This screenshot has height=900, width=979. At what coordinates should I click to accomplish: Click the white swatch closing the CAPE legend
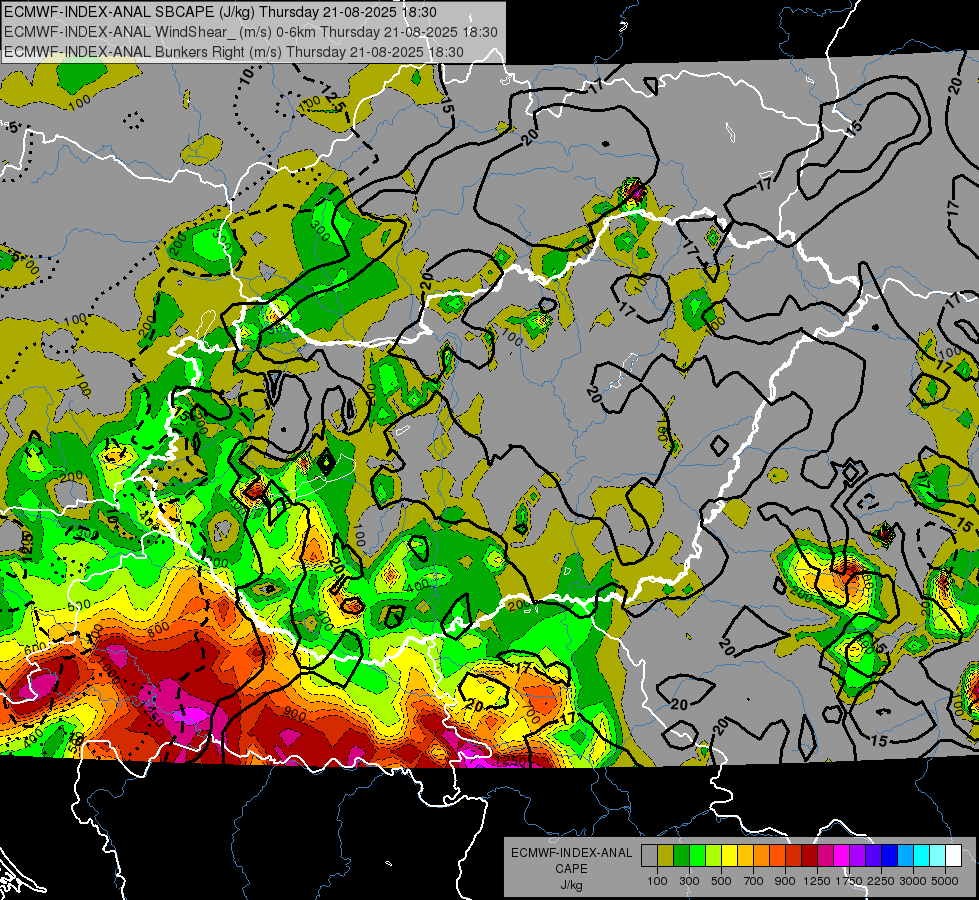(x=953, y=856)
